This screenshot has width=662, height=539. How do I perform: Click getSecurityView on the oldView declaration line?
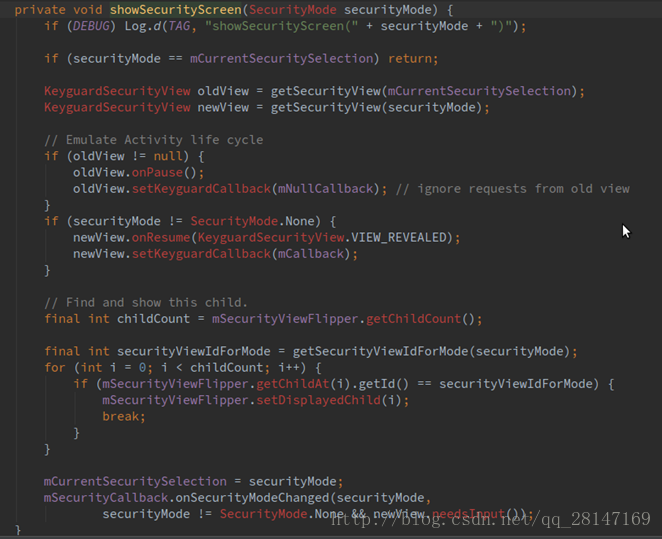pos(326,91)
